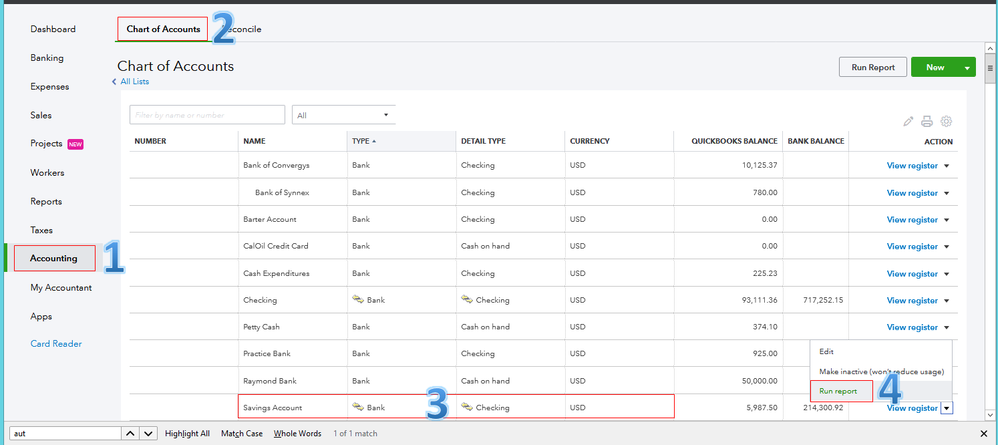Image resolution: width=998 pixels, height=445 pixels.
Task: Expand action arrow for Cash Expenditures
Action: click(x=946, y=274)
